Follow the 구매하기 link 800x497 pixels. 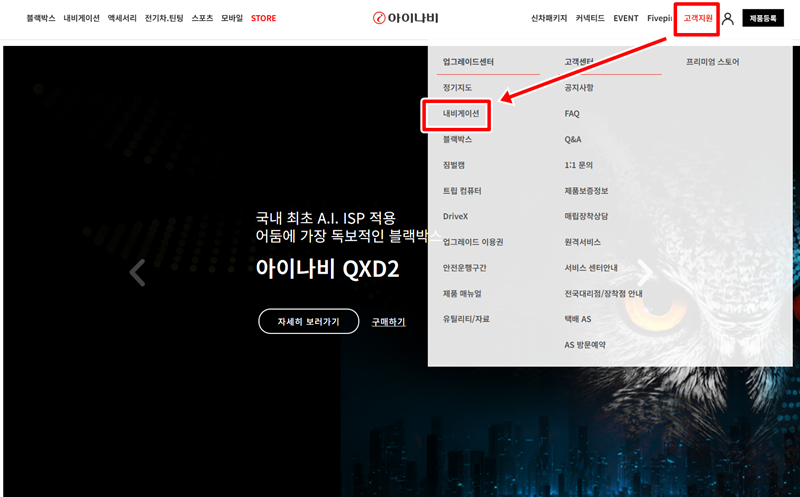pyautogui.click(x=388, y=322)
